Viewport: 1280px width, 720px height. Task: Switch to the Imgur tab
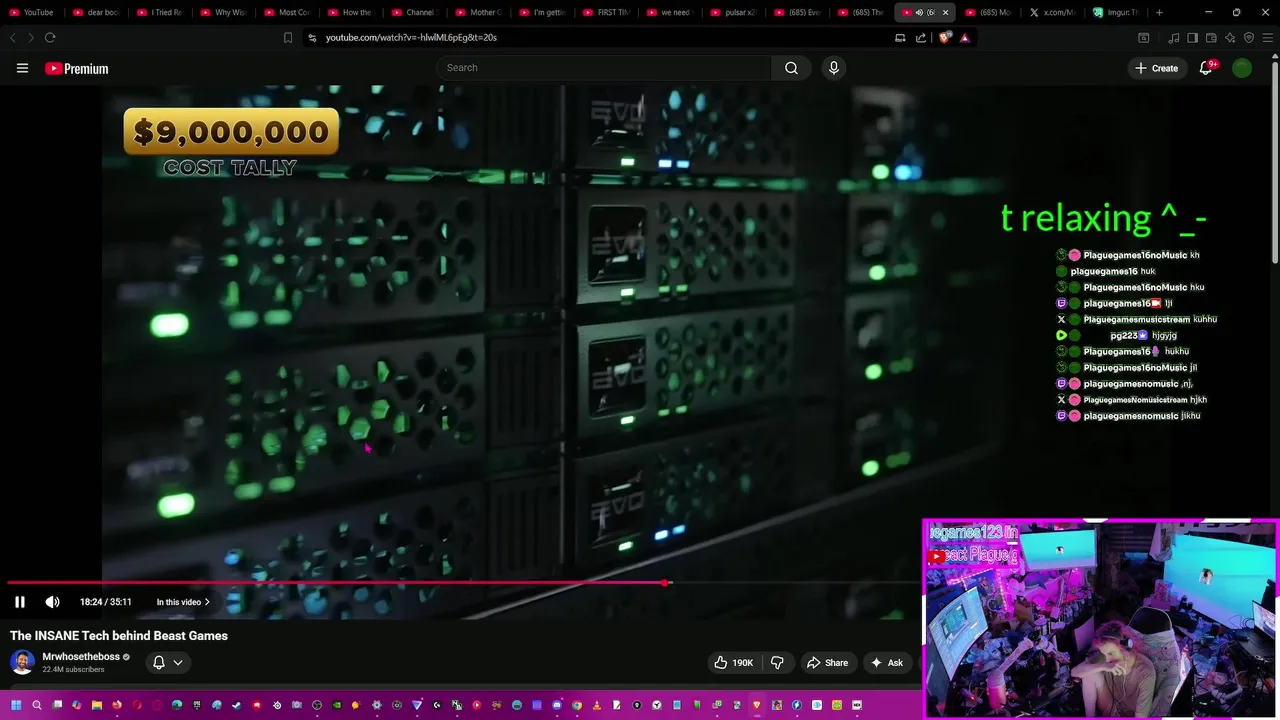click(x=1118, y=12)
